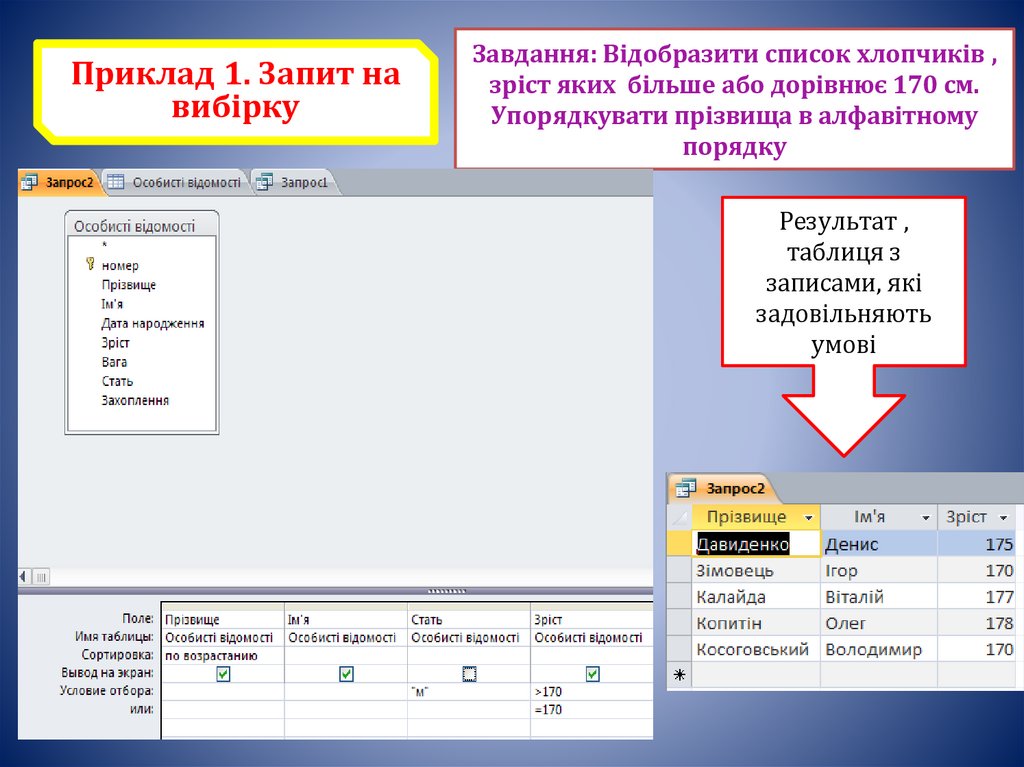Select the asterisk all-fields entry in field list

[x=104, y=245]
